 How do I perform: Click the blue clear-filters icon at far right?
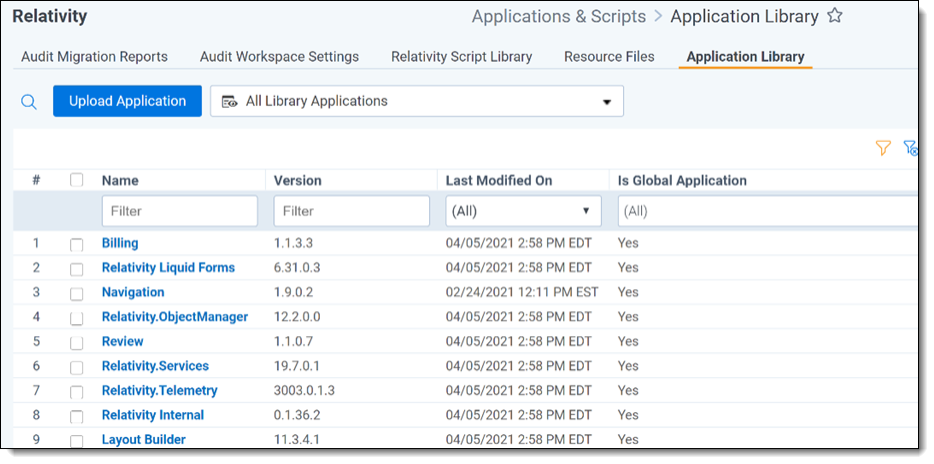910,148
